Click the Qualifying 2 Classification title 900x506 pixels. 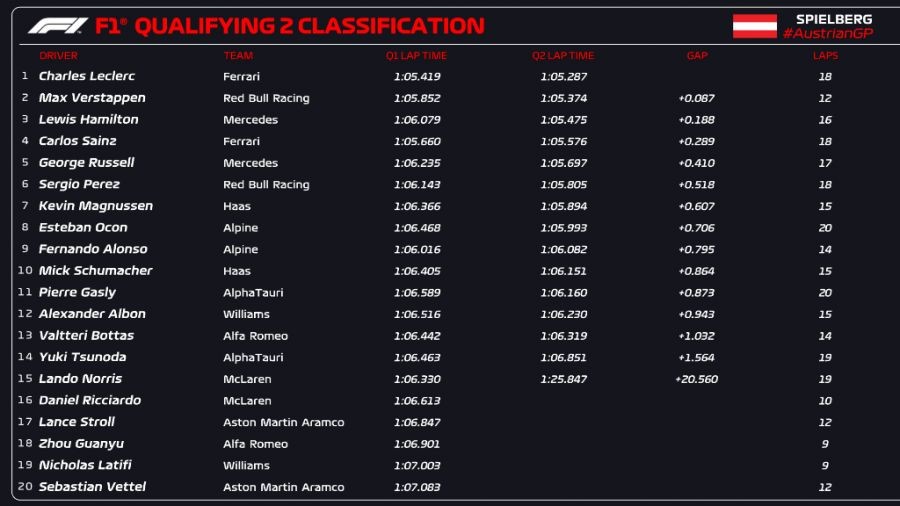[309, 26]
